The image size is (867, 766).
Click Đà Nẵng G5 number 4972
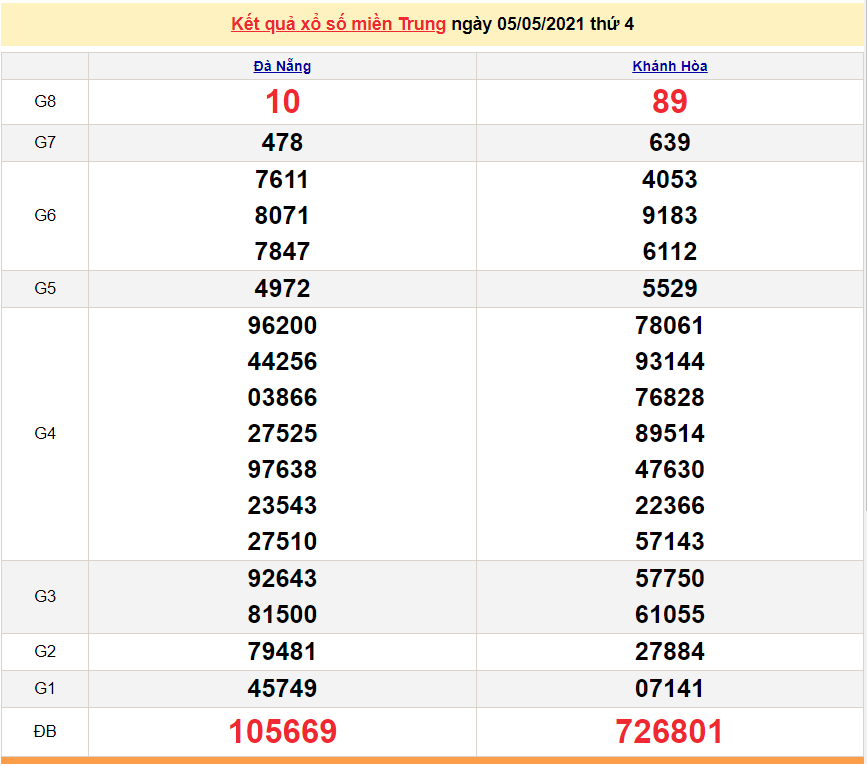[x=282, y=289]
